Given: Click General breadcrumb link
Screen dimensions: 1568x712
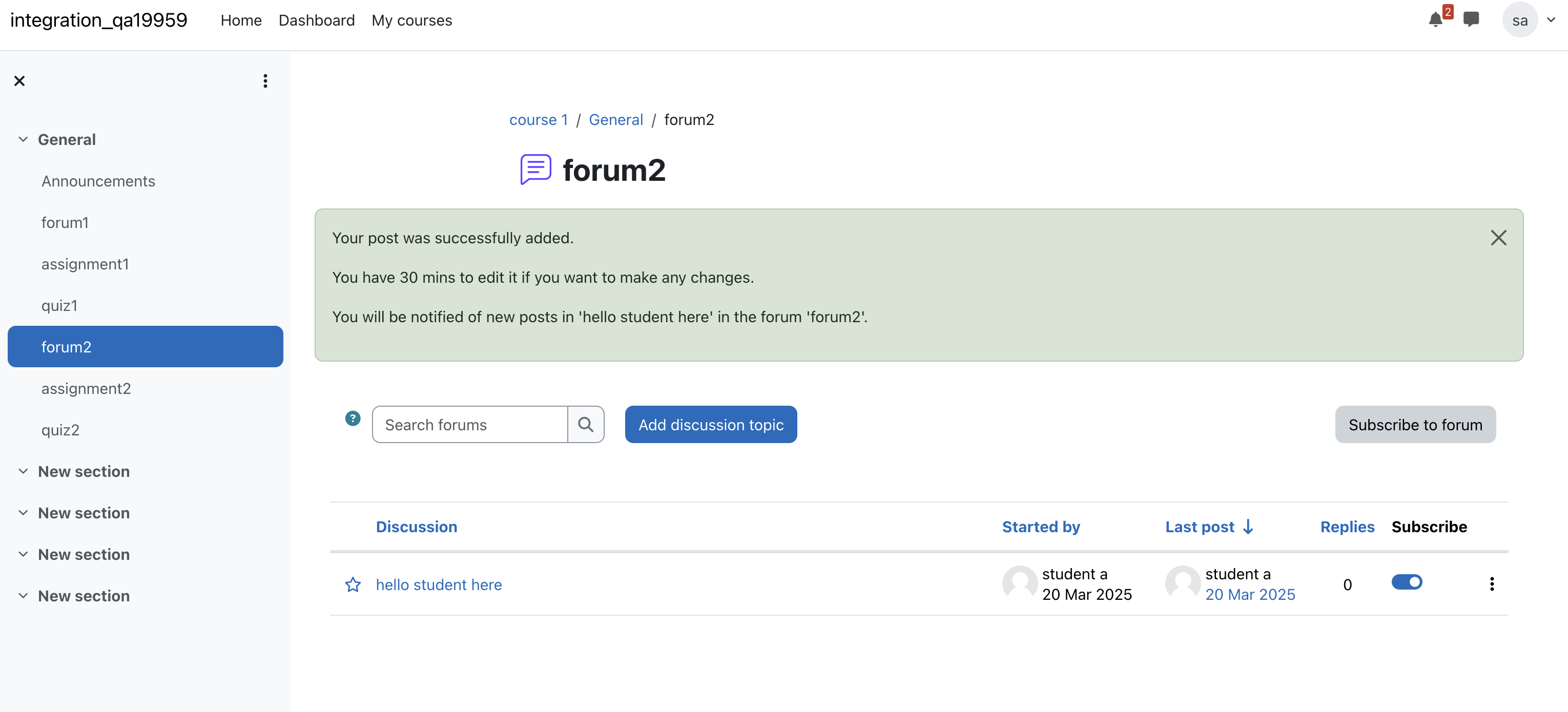Looking at the screenshot, I should pyautogui.click(x=615, y=119).
